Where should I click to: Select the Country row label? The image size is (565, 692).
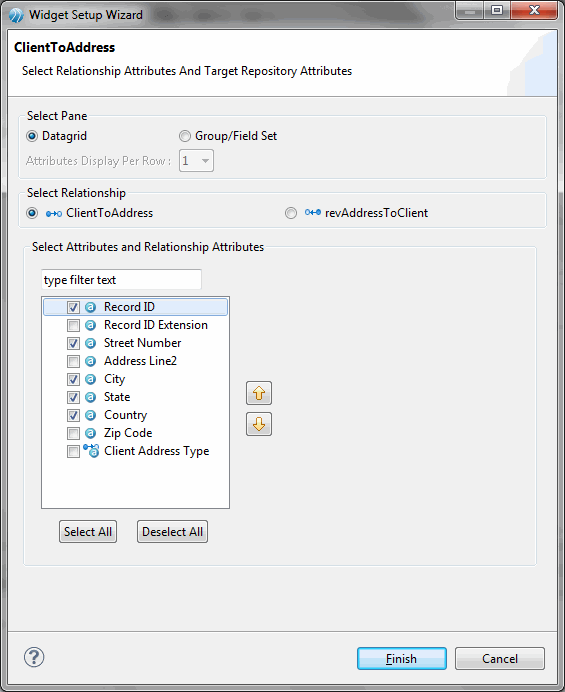tap(125, 415)
